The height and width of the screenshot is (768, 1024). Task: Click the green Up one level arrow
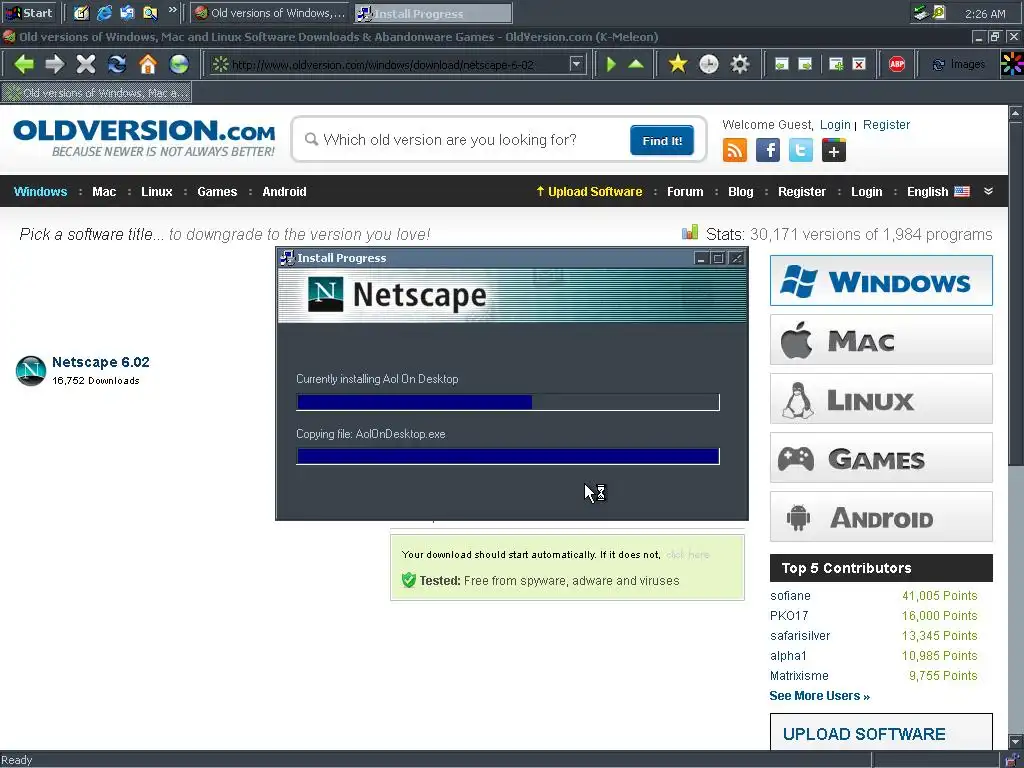point(636,64)
